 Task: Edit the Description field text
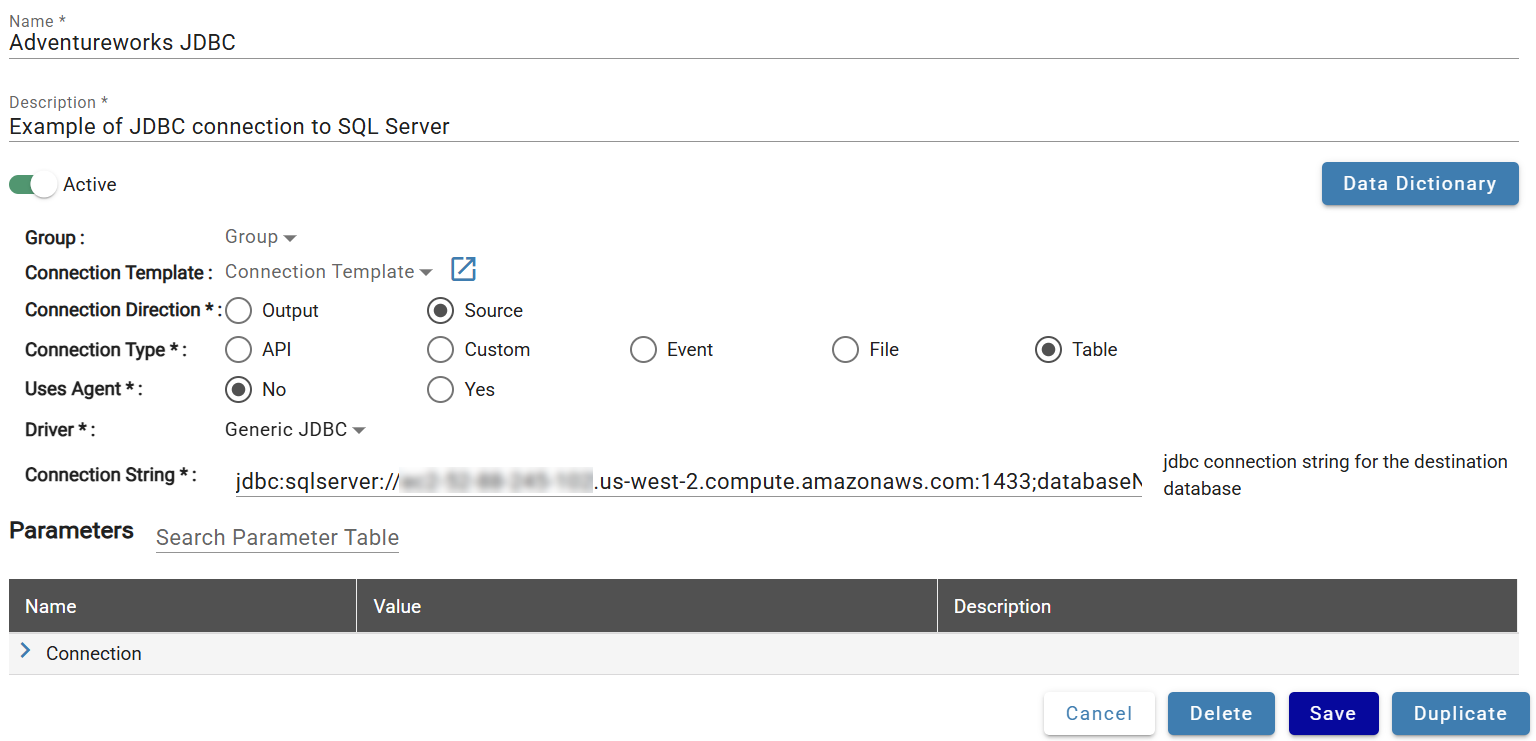[764, 127]
